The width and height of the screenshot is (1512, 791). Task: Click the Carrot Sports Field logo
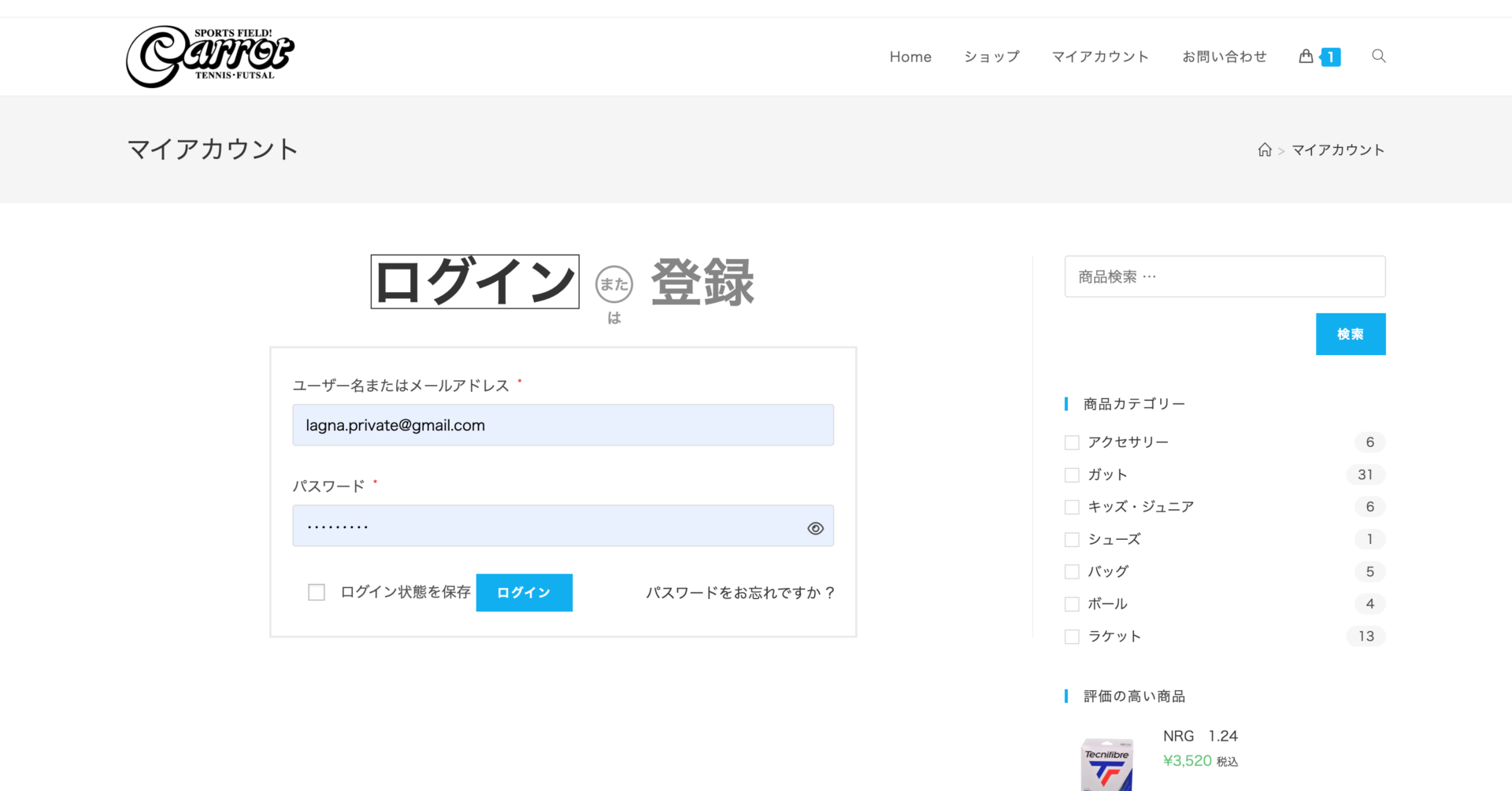[209, 57]
